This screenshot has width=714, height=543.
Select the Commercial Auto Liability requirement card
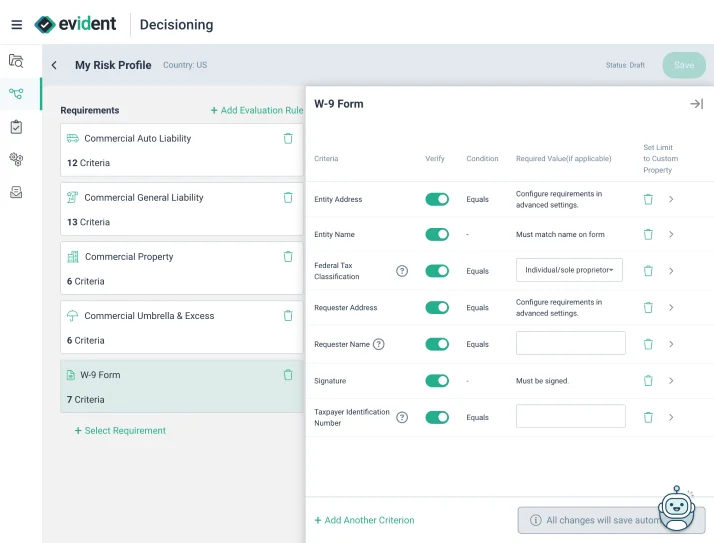(181, 150)
